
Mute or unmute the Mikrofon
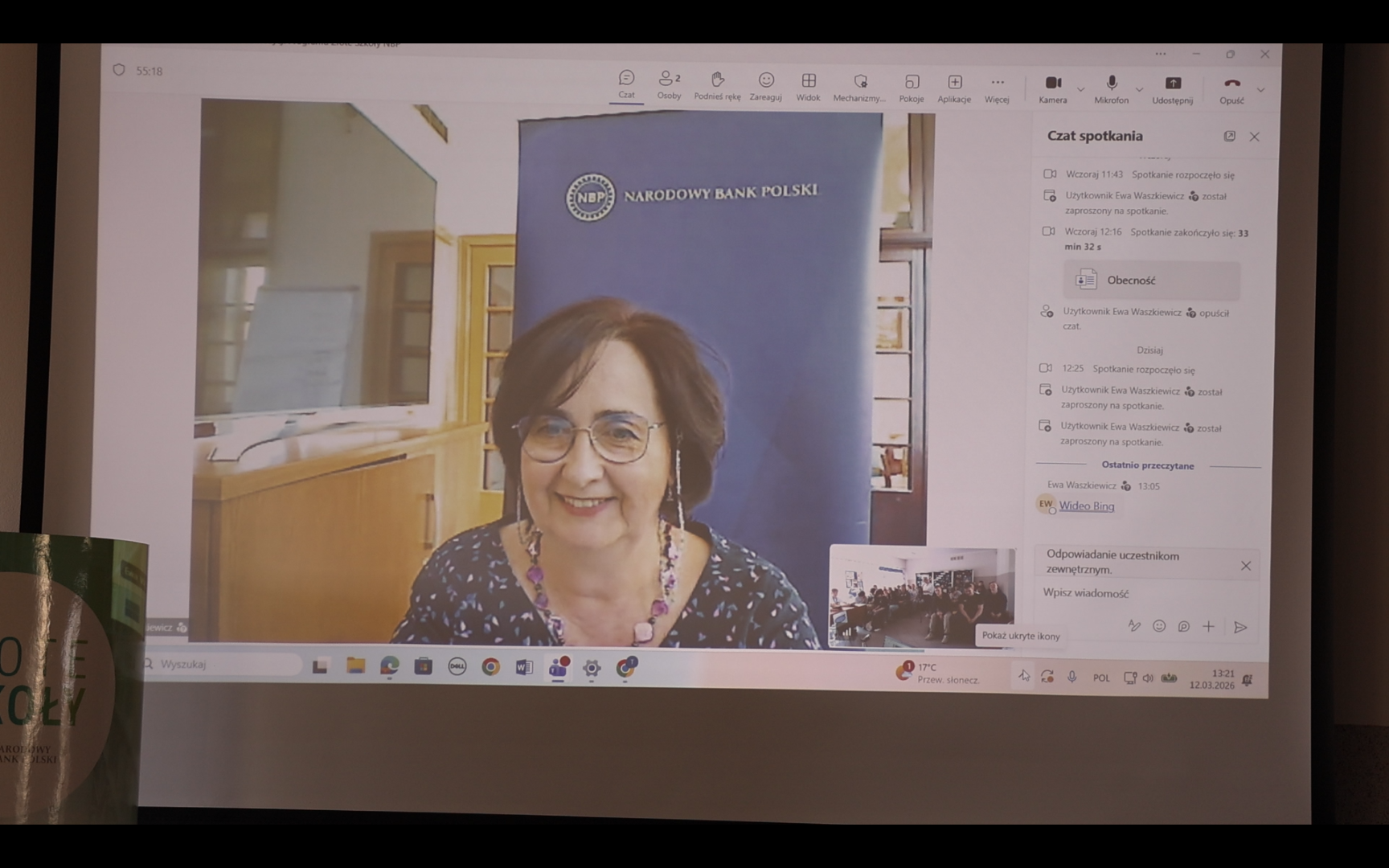click(x=1112, y=87)
